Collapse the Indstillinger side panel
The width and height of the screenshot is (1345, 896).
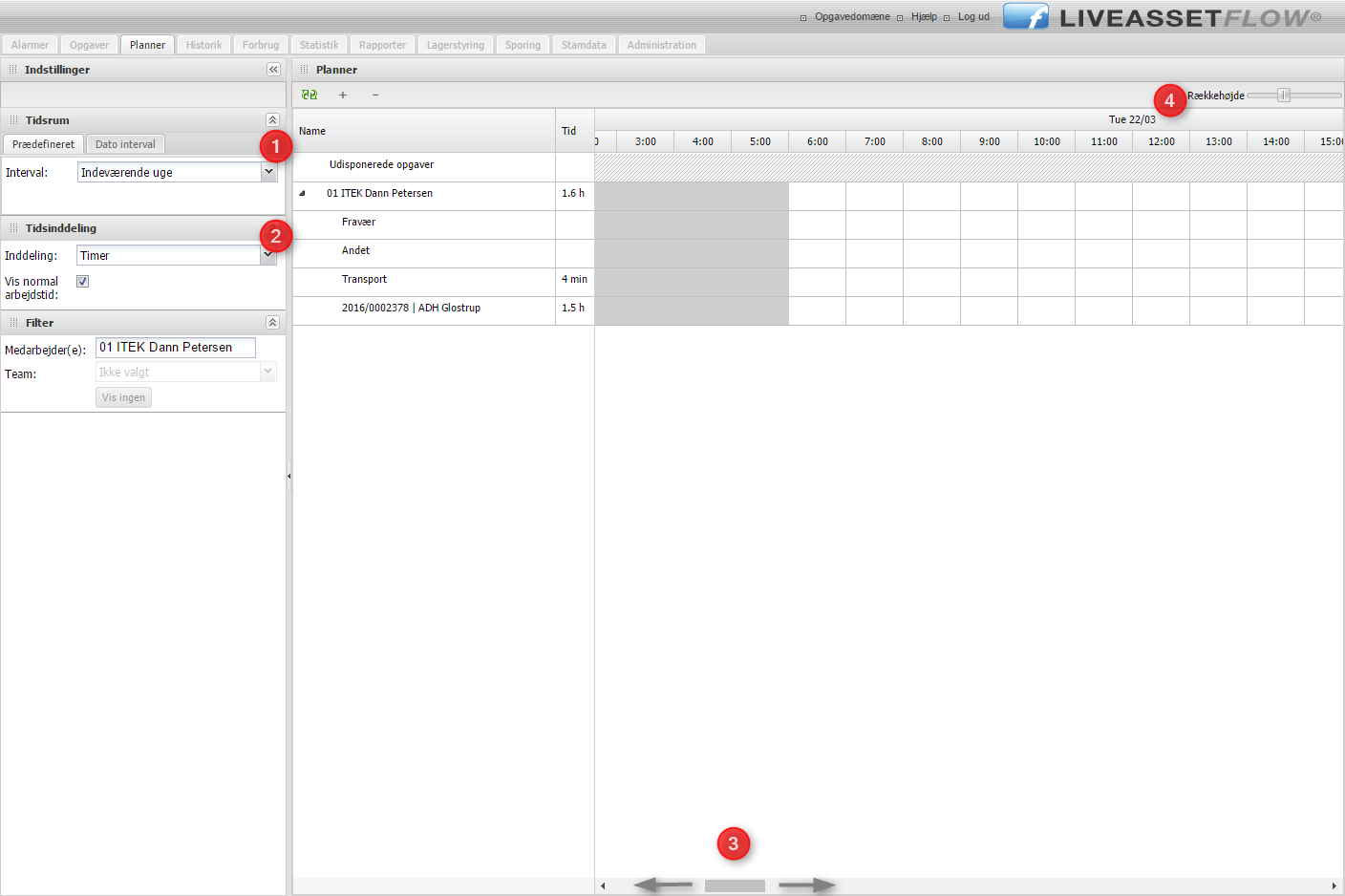click(273, 70)
